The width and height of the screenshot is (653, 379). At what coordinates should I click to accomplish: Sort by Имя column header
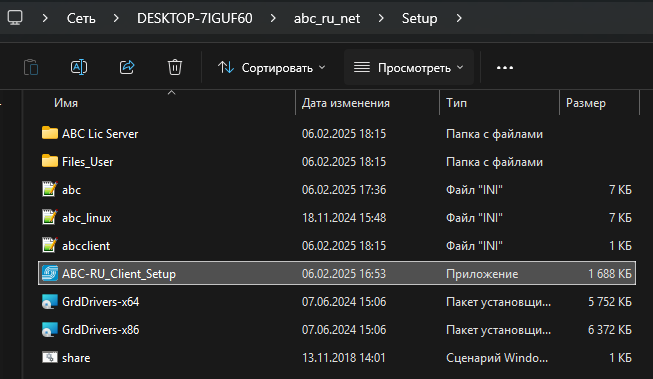(66, 103)
